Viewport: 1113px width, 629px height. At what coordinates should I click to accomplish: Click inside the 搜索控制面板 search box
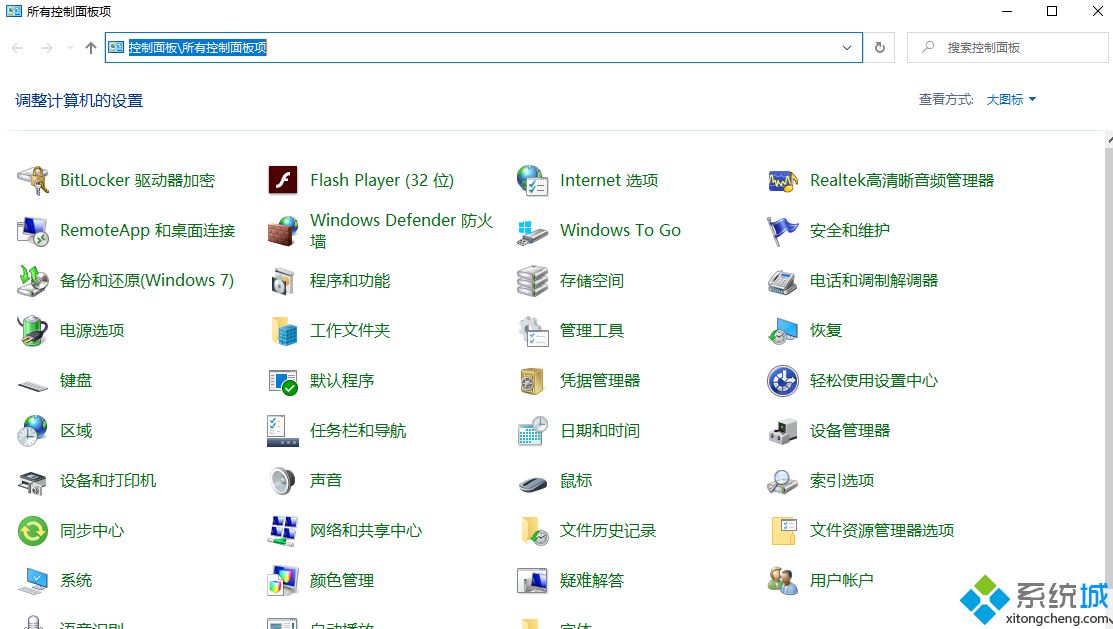pyautogui.click(x=1010, y=47)
